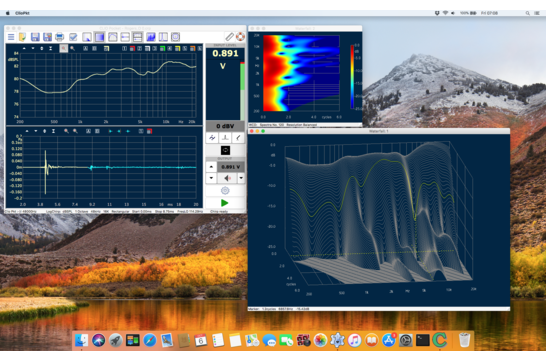Click the color scale bar in Waterfall 2 window

pos(352,77)
